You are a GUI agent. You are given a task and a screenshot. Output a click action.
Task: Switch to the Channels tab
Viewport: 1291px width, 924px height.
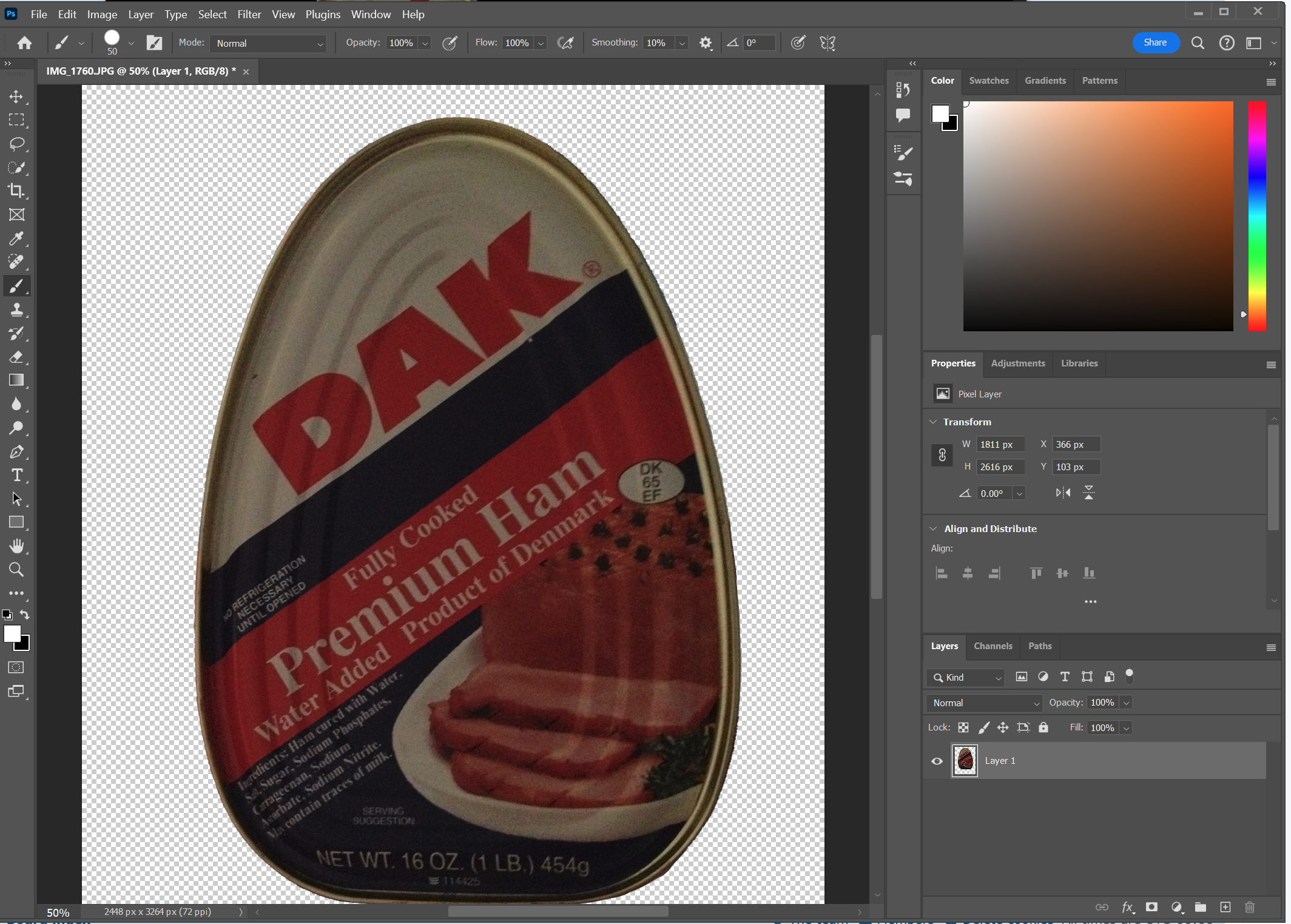click(993, 646)
